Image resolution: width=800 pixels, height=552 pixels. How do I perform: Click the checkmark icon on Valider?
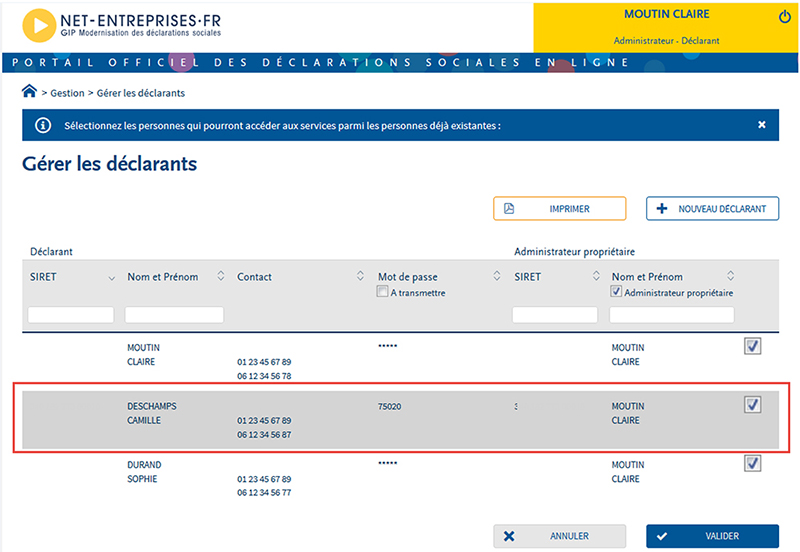point(662,536)
